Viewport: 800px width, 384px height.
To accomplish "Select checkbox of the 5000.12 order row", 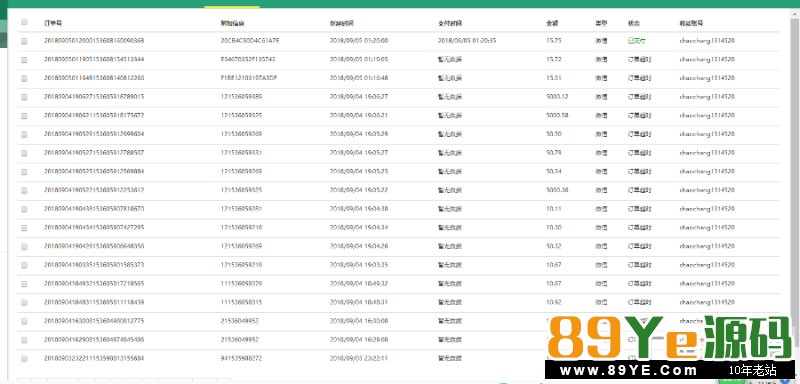I will coord(24,97).
